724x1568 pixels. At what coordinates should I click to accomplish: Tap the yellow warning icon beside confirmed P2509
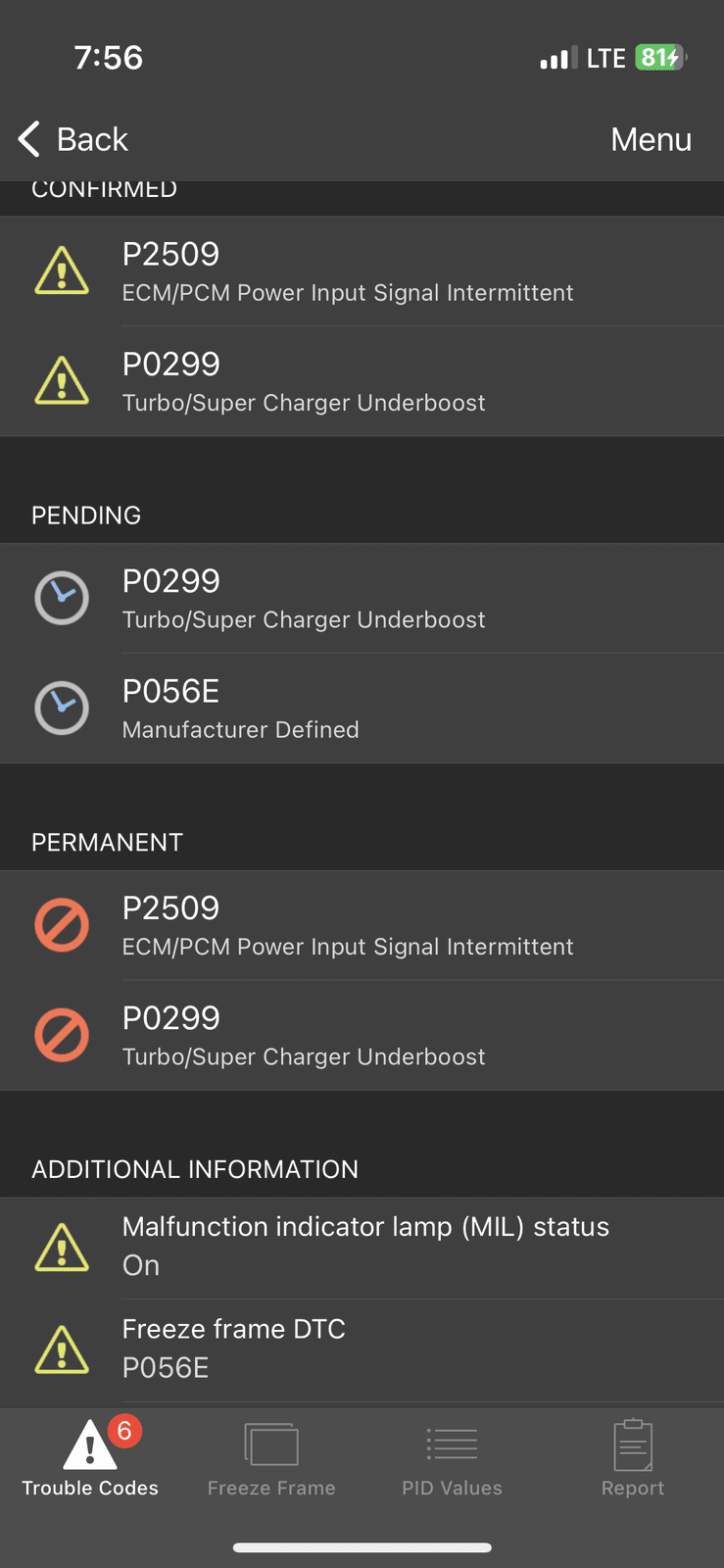point(62,270)
